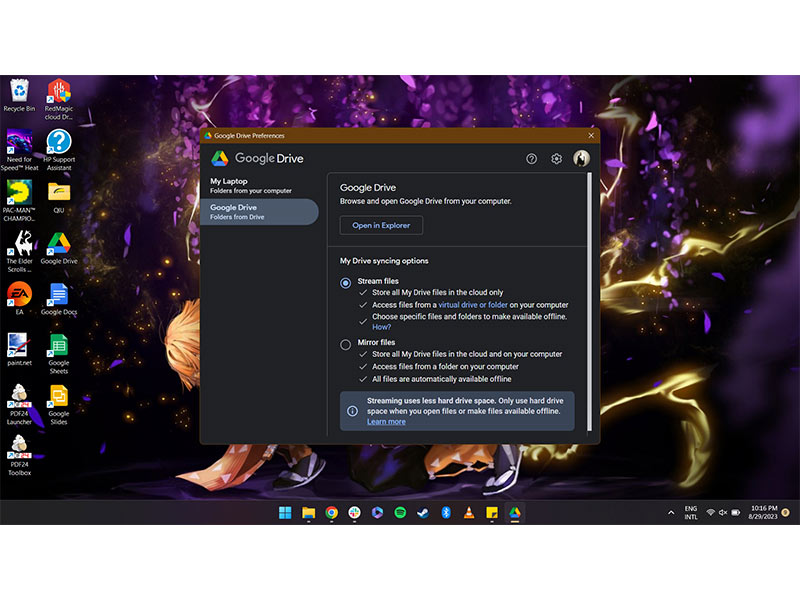
Task: Click the info icon in streaming notice
Action: point(352,411)
